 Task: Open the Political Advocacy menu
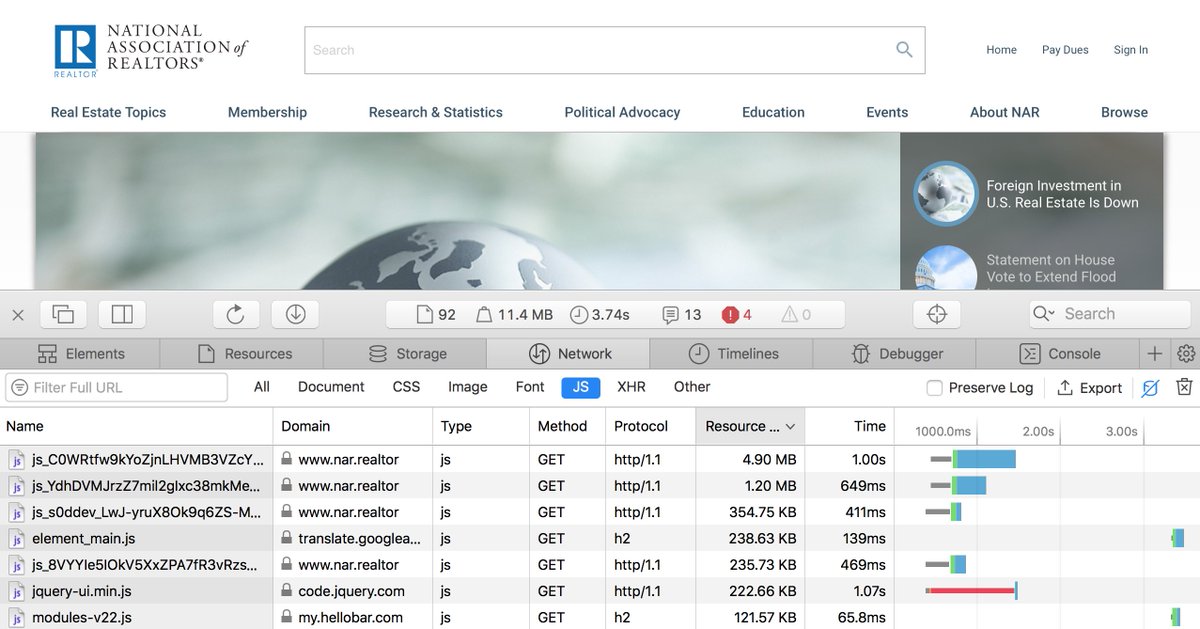click(x=622, y=112)
